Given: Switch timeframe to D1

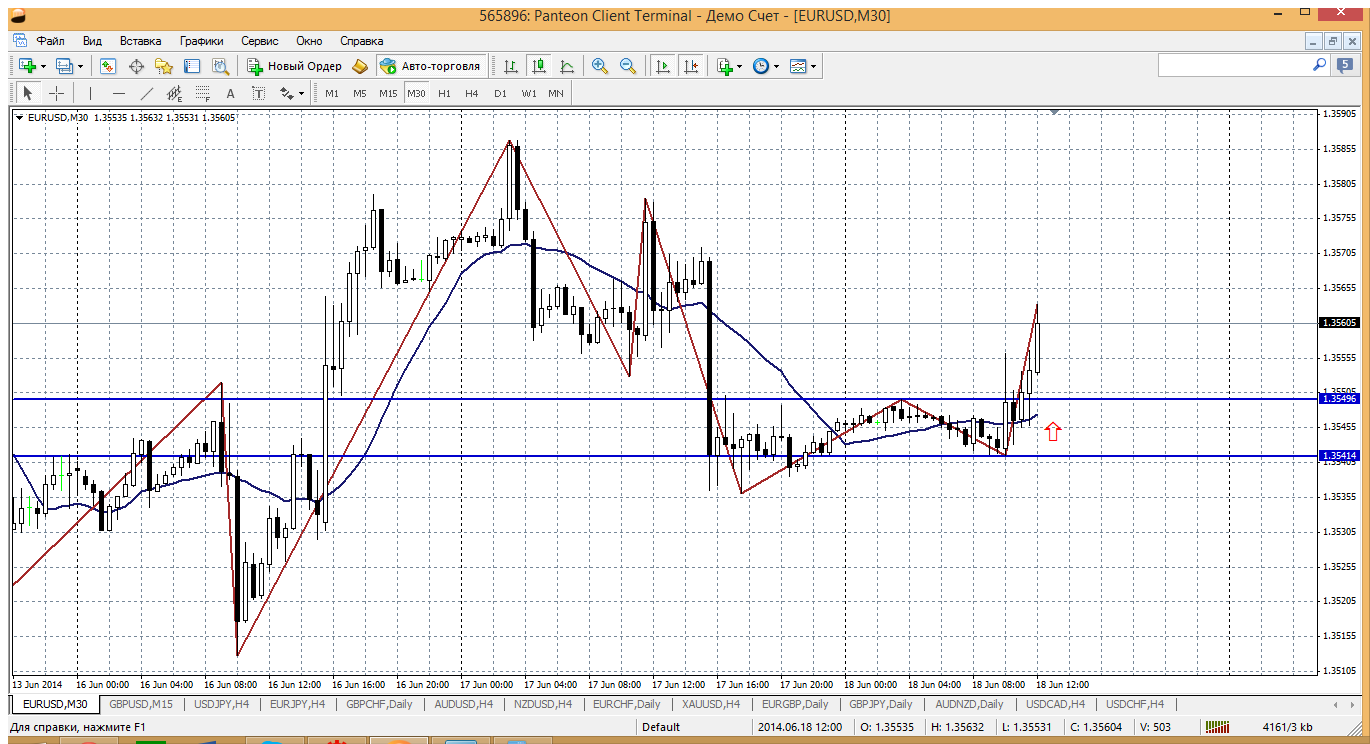Looking at the screenshot, I should click(x=500, y=93).
